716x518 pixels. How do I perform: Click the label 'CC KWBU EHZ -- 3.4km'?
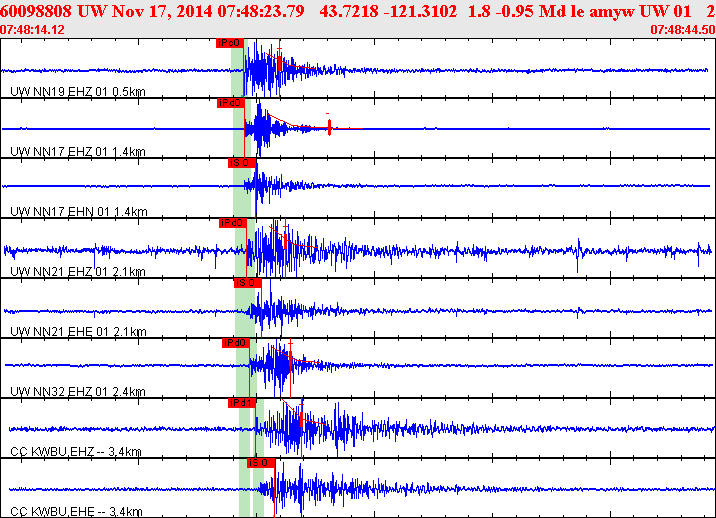point(76,452)
